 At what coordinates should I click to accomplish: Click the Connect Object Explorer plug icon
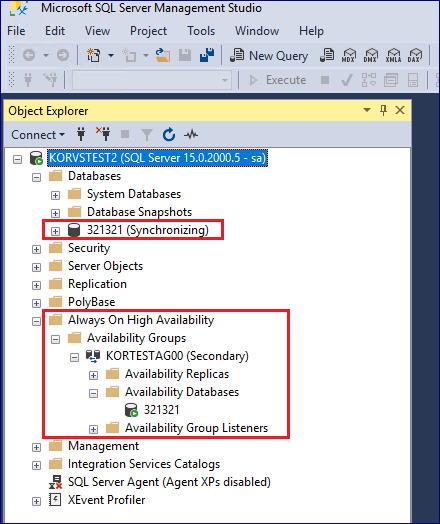pyautogui.click(x=81, y=135)
